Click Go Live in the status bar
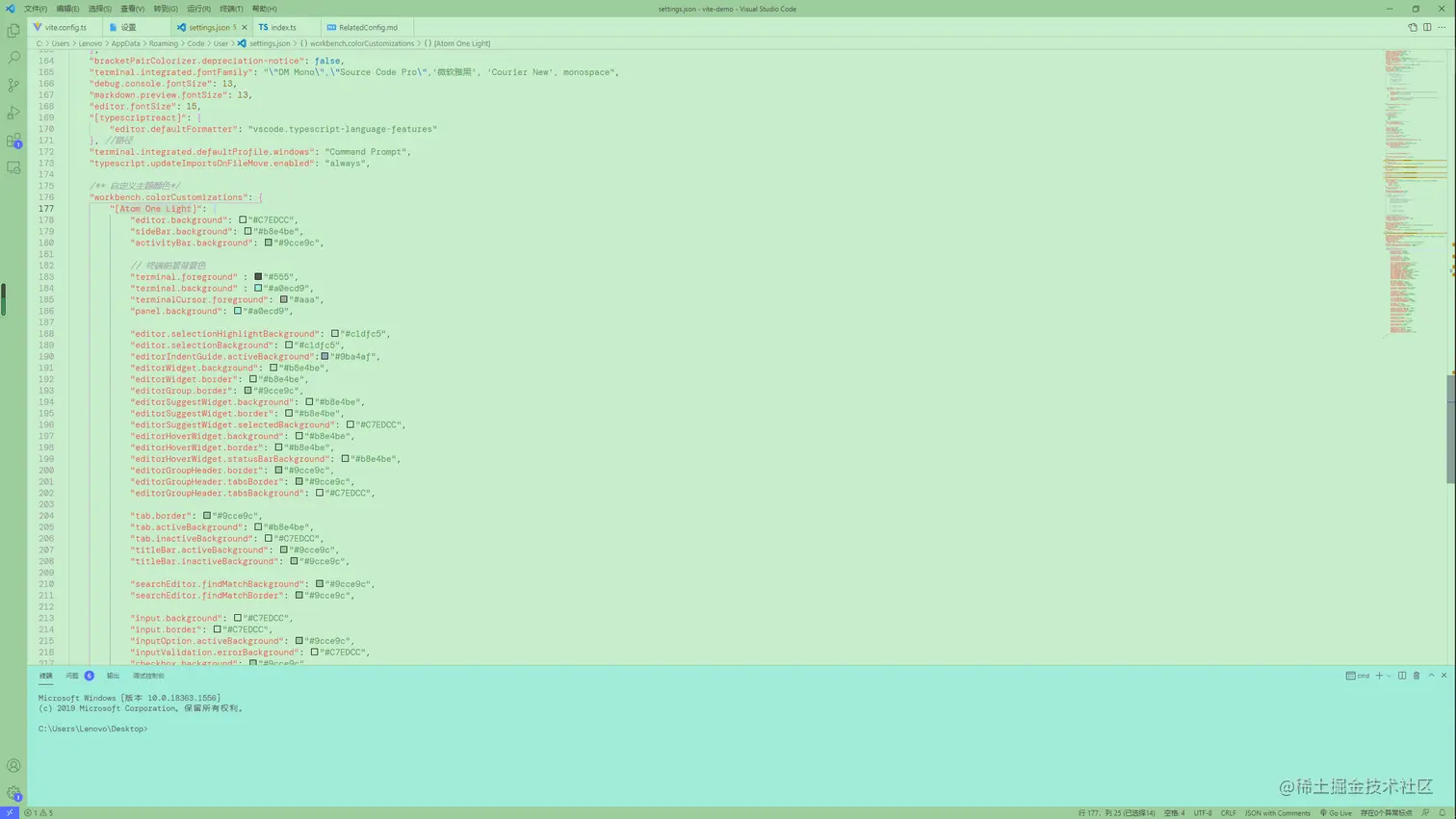1456x819 pixels. [x=1336, y=813]
